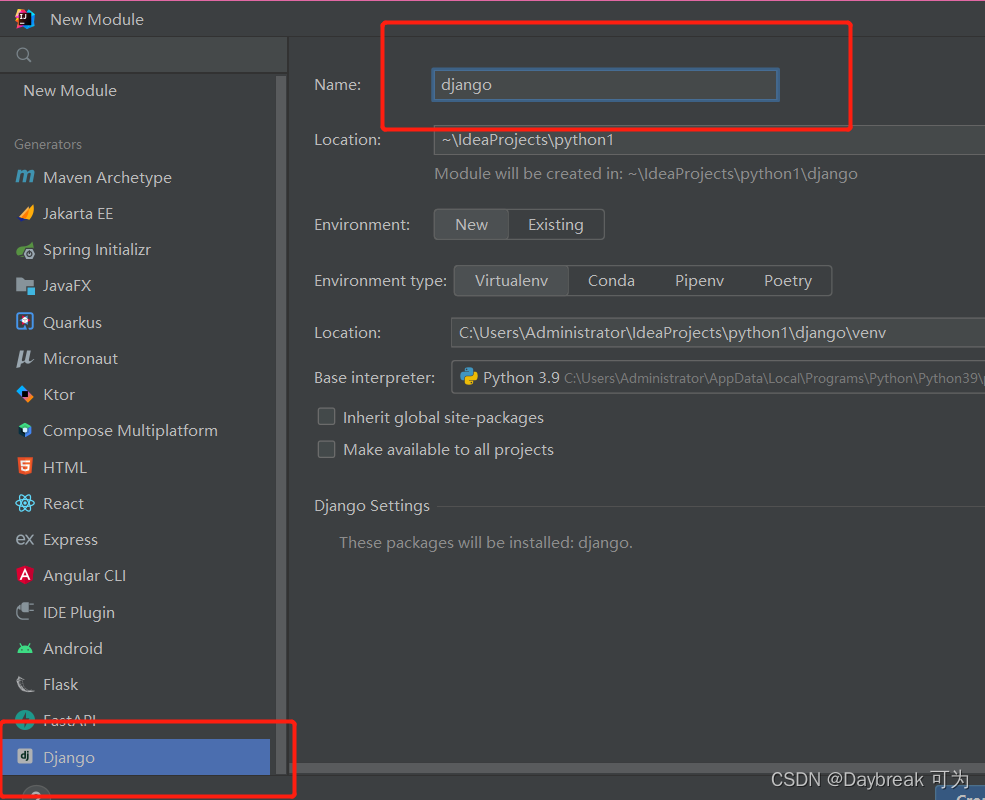The width and height of the screenshot is (985, 800).
Task: Click the Django Settings section header
Action: (x=372, y=505)
